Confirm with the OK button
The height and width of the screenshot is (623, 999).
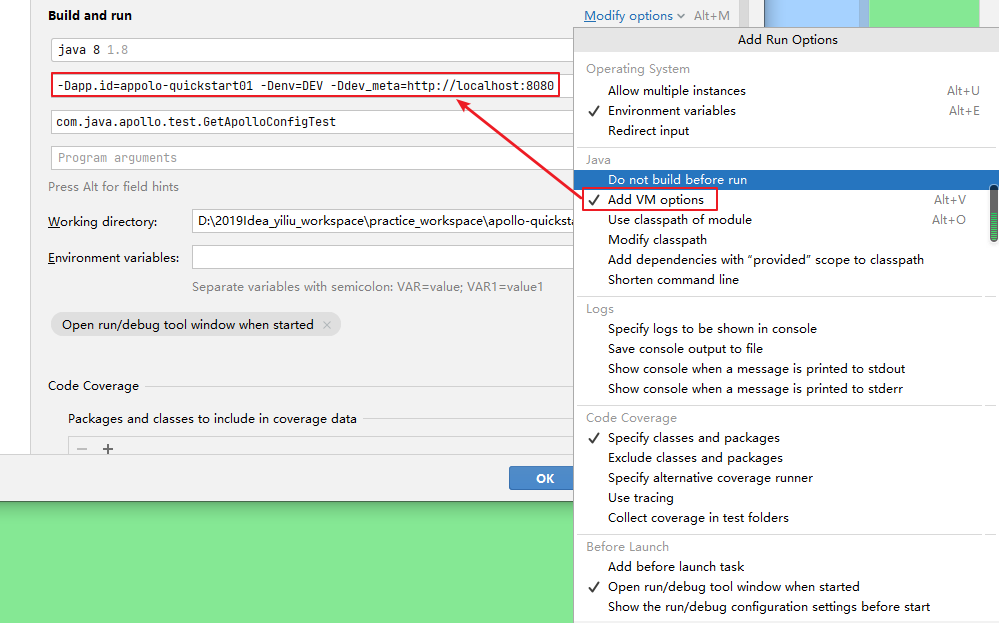542,478
